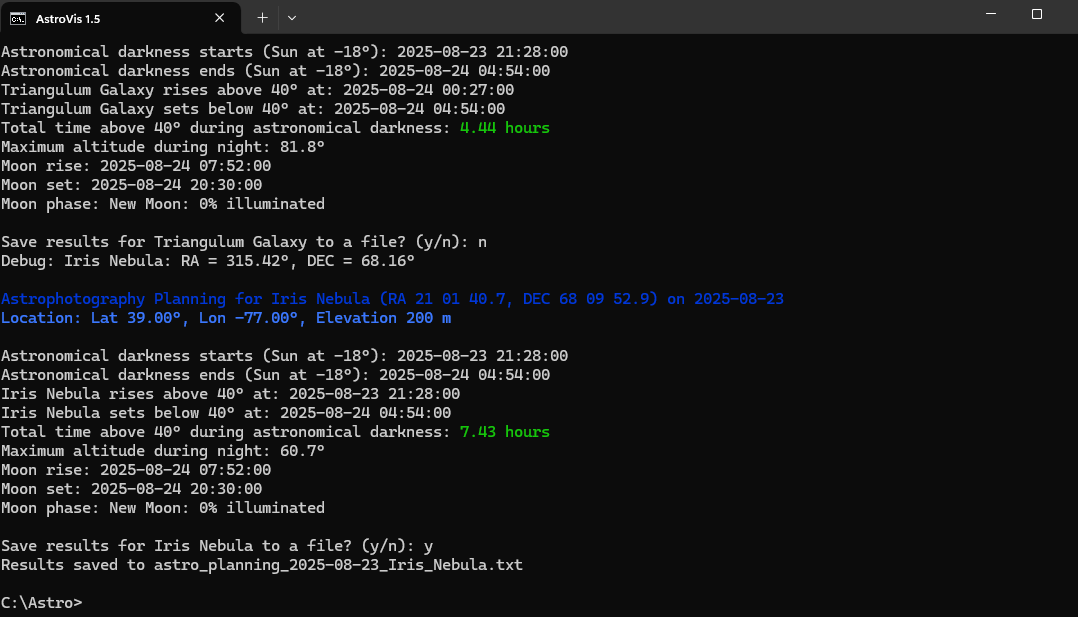The height and width of the screenshot is (617, 1078).
Task: Click the blue Astrophotography Planning for Iris Nebula heading
Action: pos(392,299)
